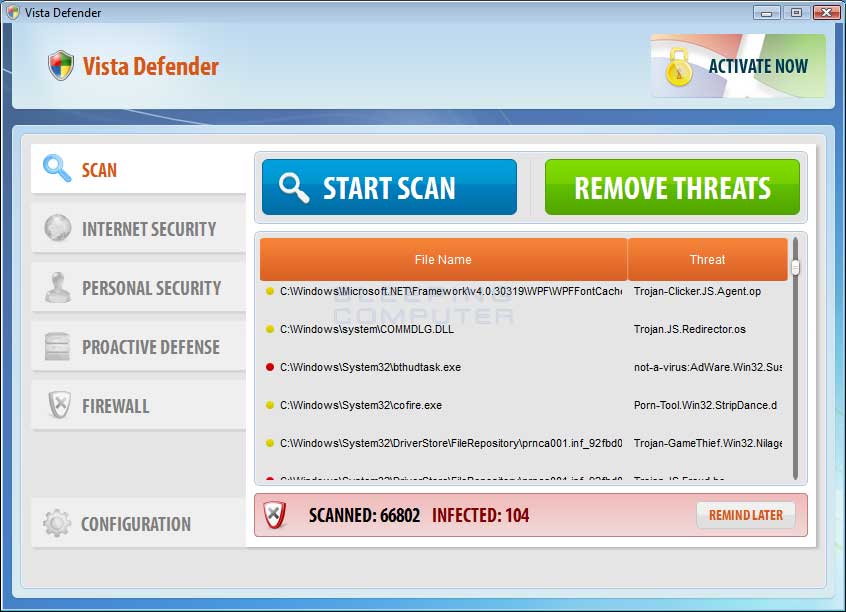This screenshot has width=846, height=612.
Task: Click threat Trojan-Clicker.JS.Agent.op
Action: 697,291
